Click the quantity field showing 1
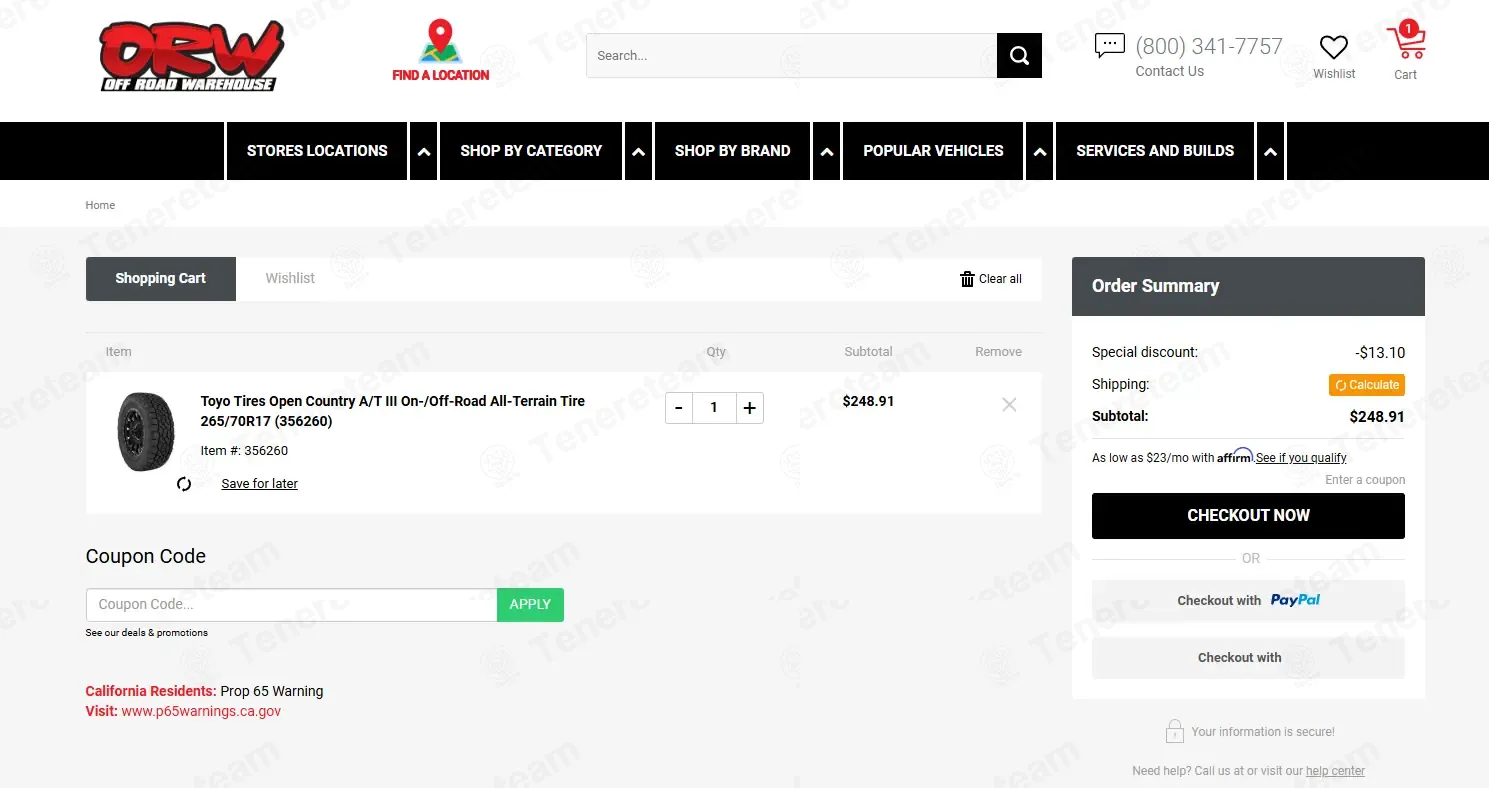This screenshot has height=788, width=1489. point(714,408)
